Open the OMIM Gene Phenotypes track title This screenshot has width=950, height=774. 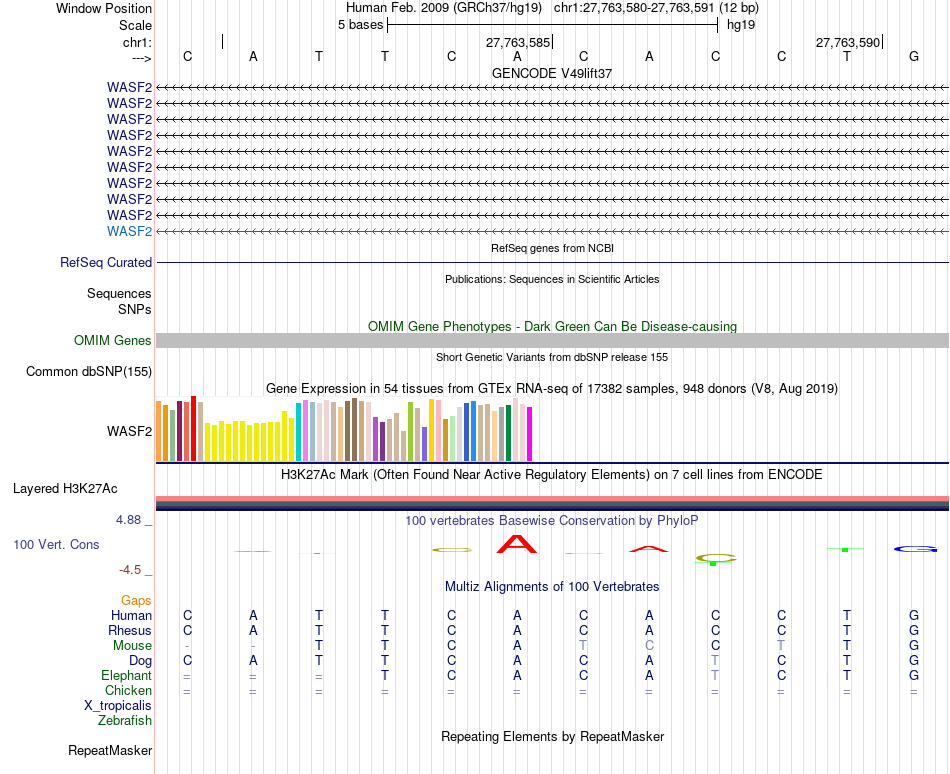(x=552, y=326)
